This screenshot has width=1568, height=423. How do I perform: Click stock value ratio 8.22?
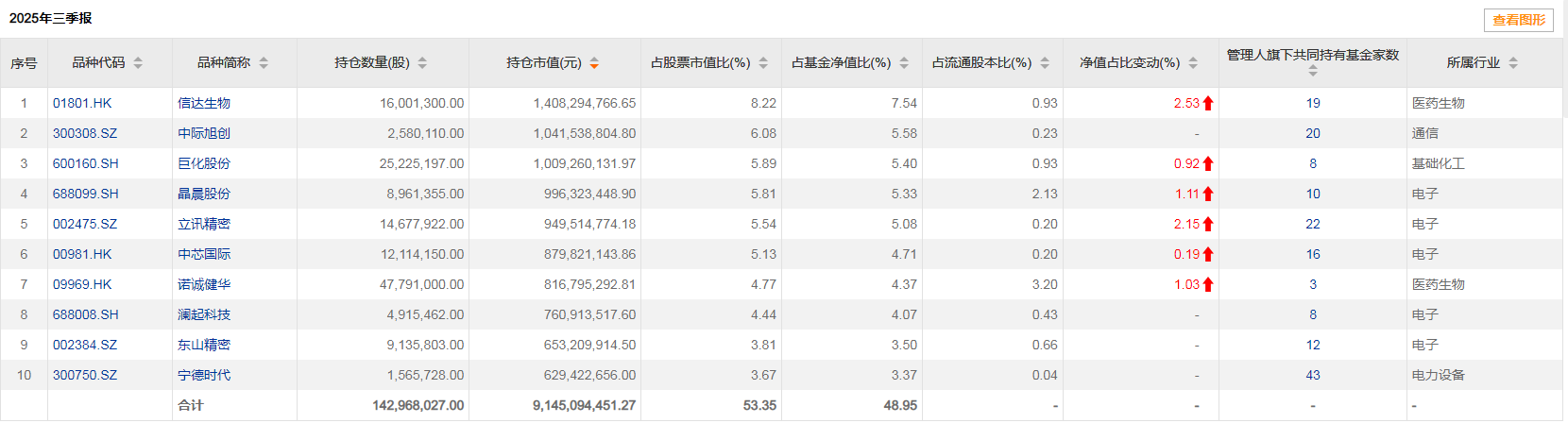(763, 103)
